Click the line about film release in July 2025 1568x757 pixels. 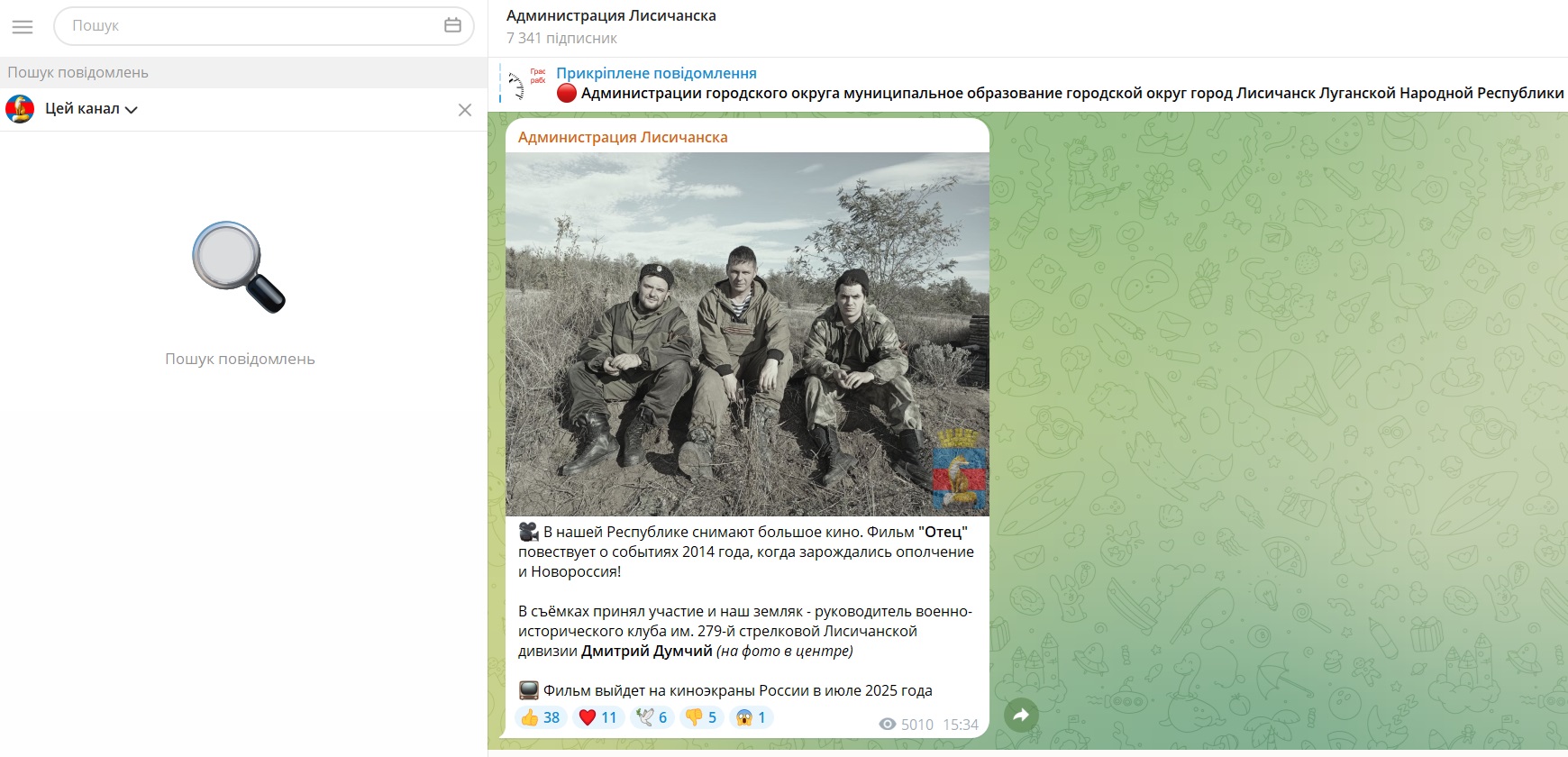(737, 690)
